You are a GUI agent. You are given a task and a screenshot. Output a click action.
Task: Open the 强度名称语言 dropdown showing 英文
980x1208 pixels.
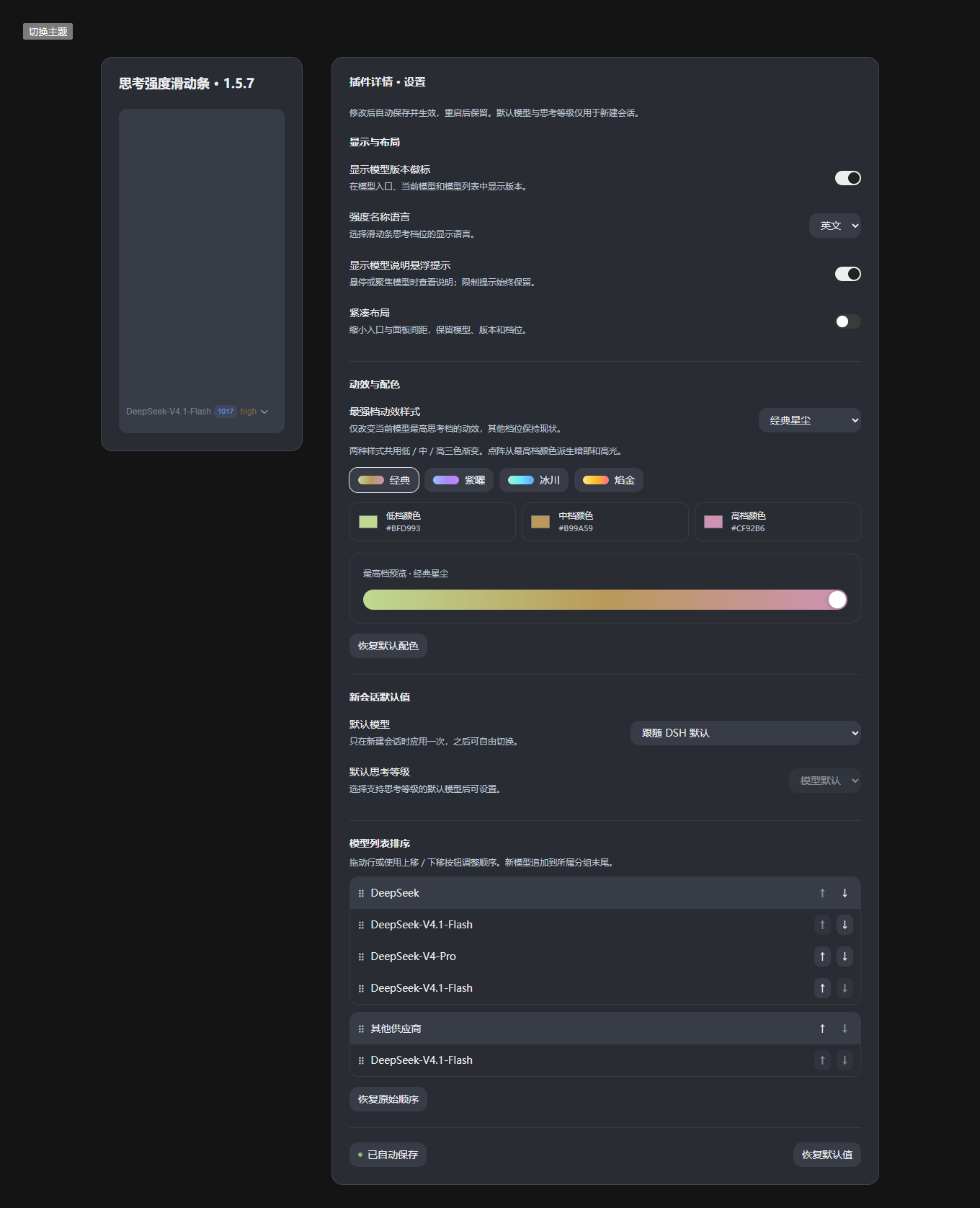(835, 226)
